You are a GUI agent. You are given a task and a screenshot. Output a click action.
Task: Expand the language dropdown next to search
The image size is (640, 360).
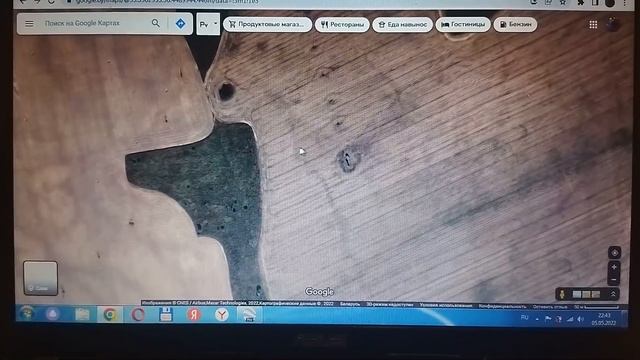[x=208, y=24]
